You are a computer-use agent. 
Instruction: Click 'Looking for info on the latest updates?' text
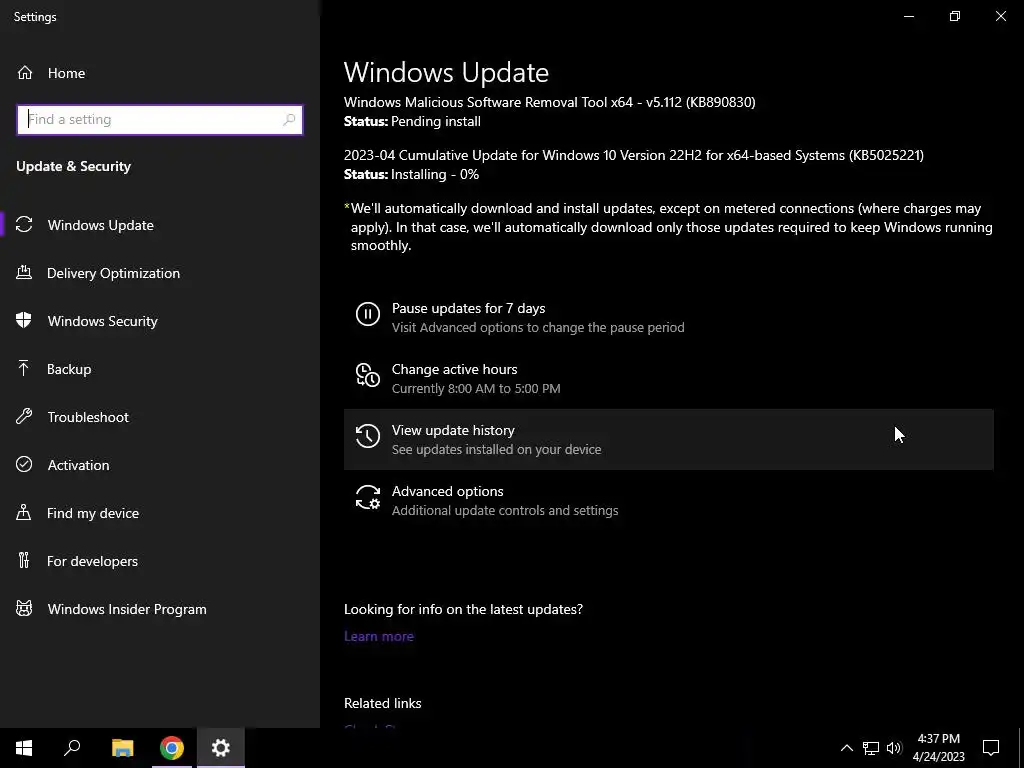(x=463, y=609)
